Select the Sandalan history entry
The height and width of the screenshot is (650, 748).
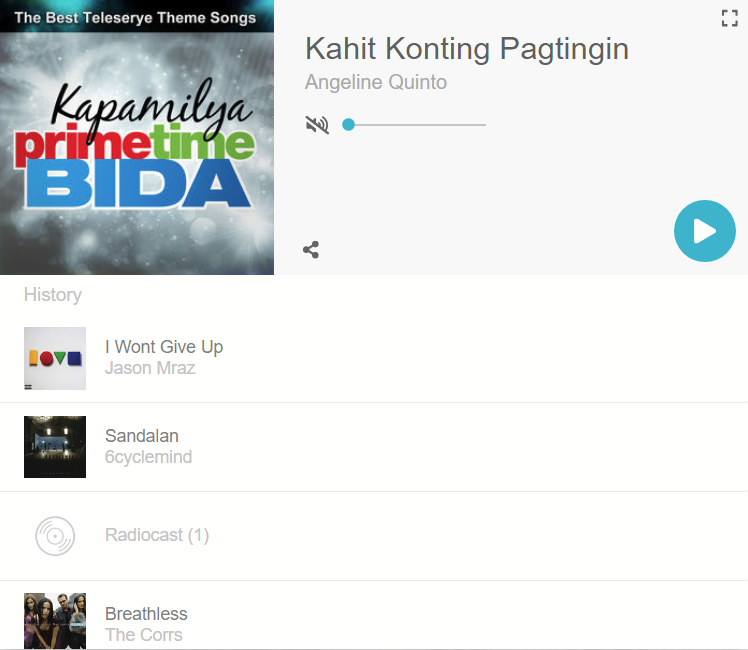tap(374, 447)
